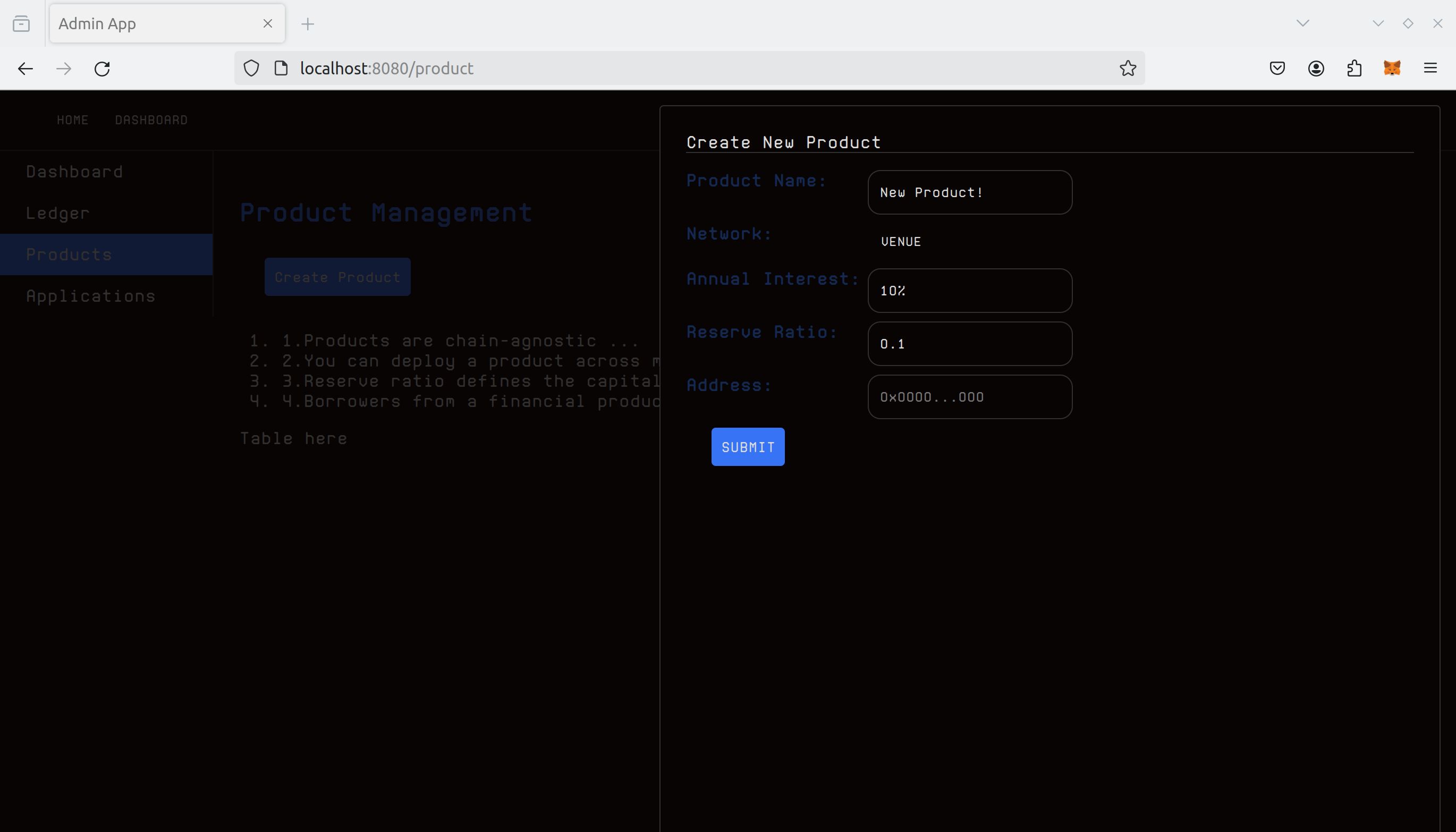This screenshot has height=832, width=1456.
Task: Restore the browser window with diamond icon
Action: coord(1408,23)
